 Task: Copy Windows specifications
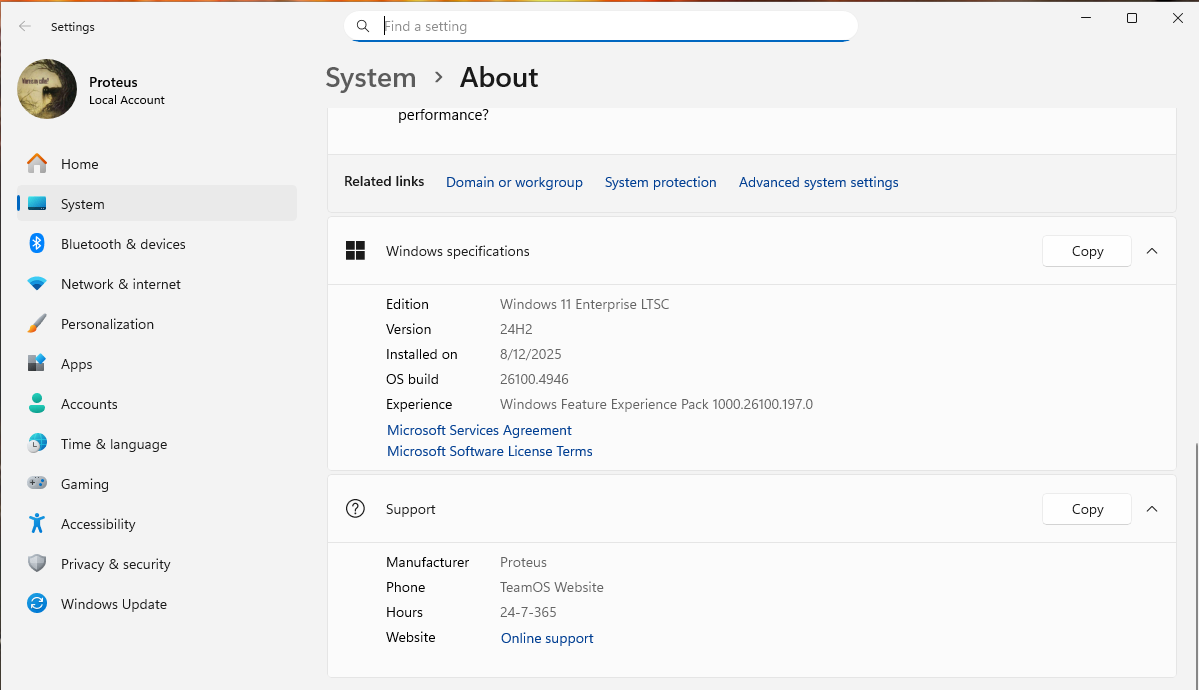(x=1087, y=251)
